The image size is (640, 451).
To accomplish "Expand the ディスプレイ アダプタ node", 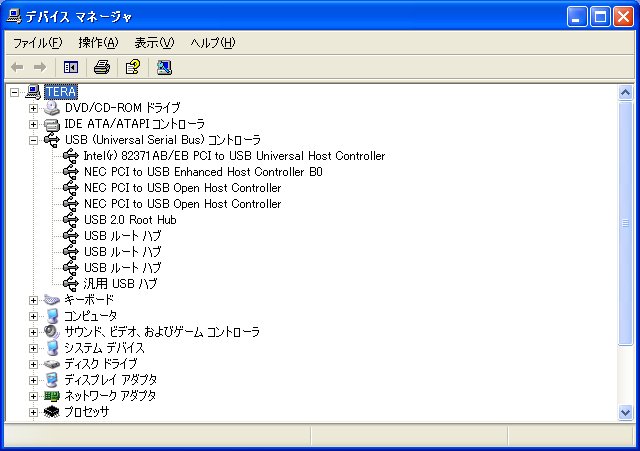I will tap(33, 380).
